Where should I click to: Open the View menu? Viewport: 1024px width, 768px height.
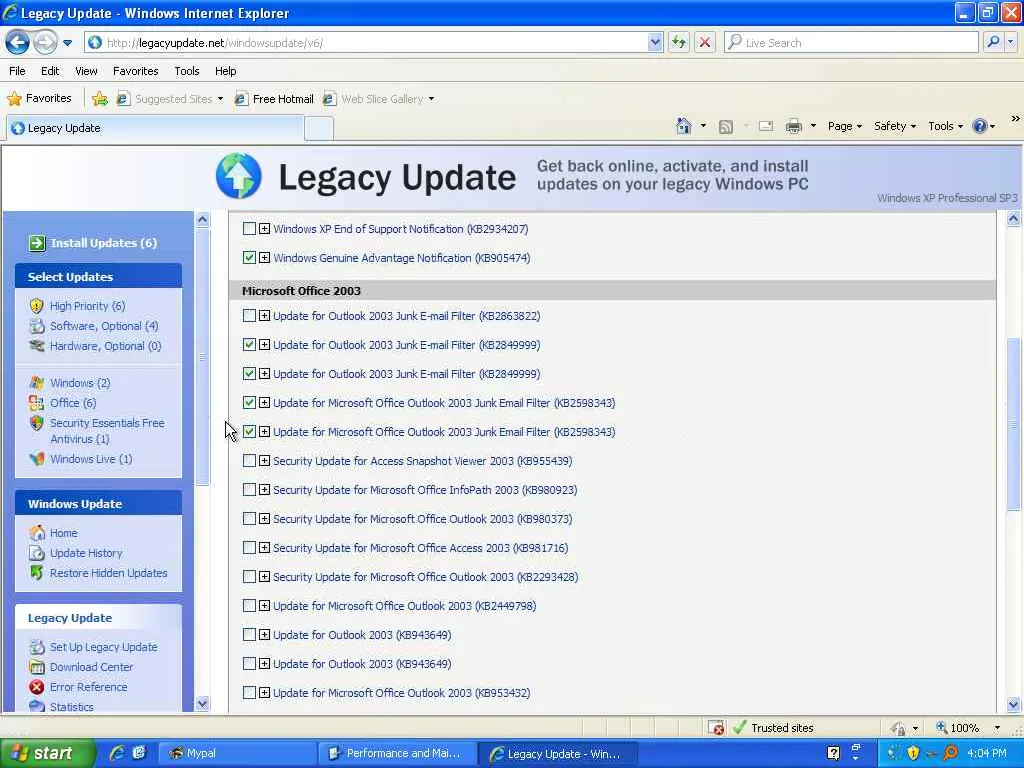tap(86, 71)
